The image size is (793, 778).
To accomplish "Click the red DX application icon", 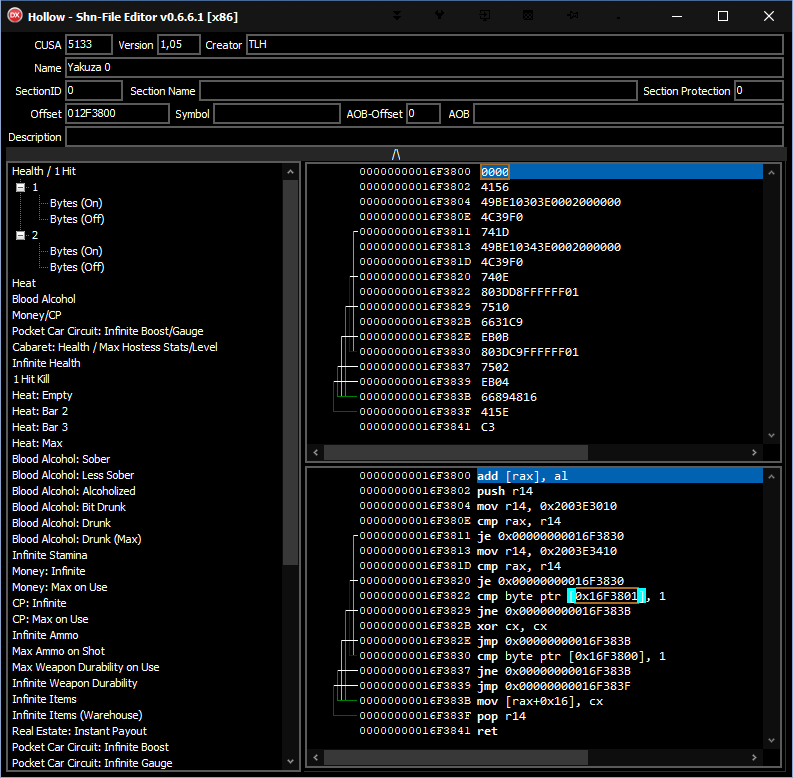I will 15,16.
